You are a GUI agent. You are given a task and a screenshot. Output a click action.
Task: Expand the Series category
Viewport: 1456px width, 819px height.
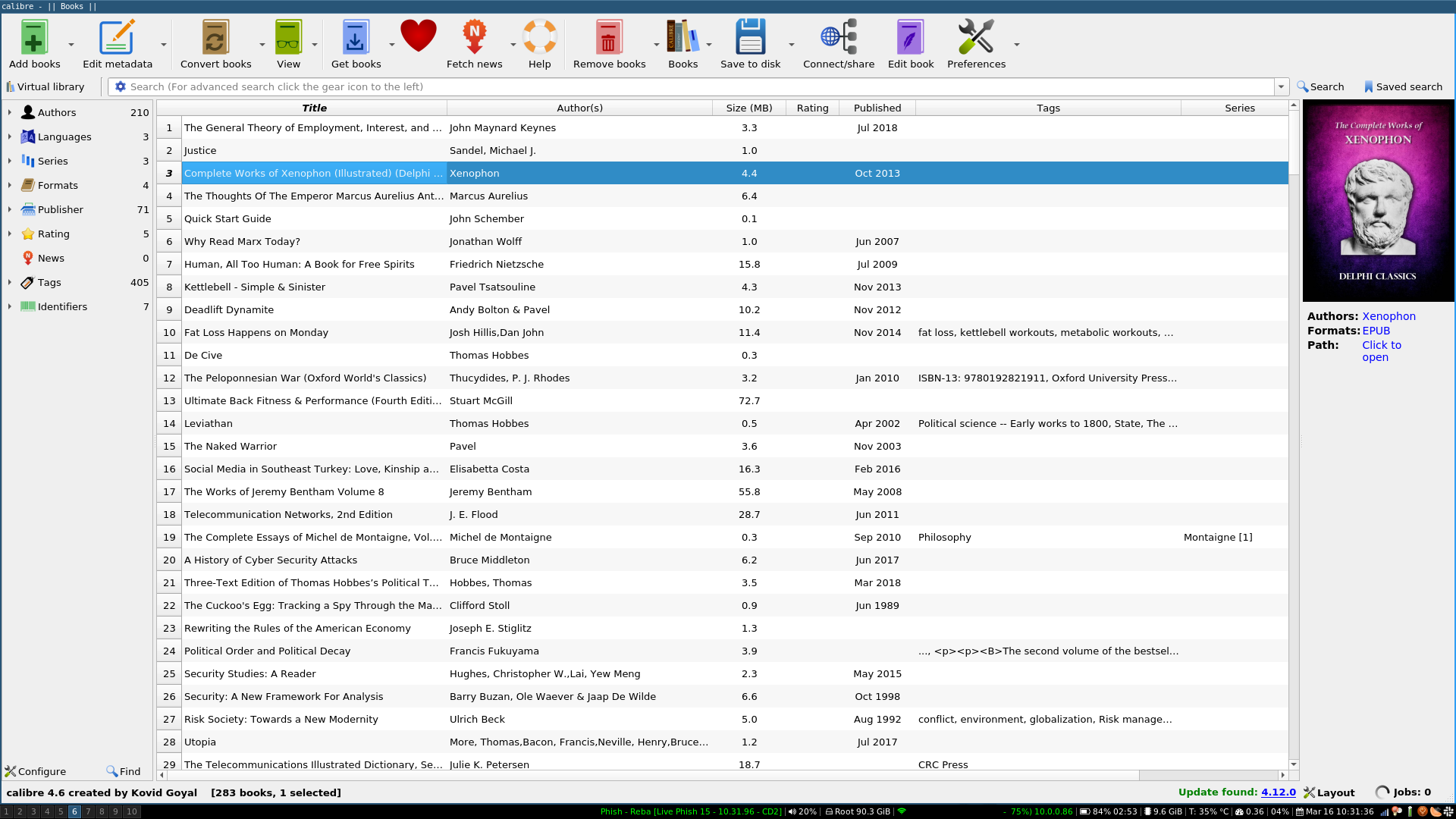coord(9,161)
